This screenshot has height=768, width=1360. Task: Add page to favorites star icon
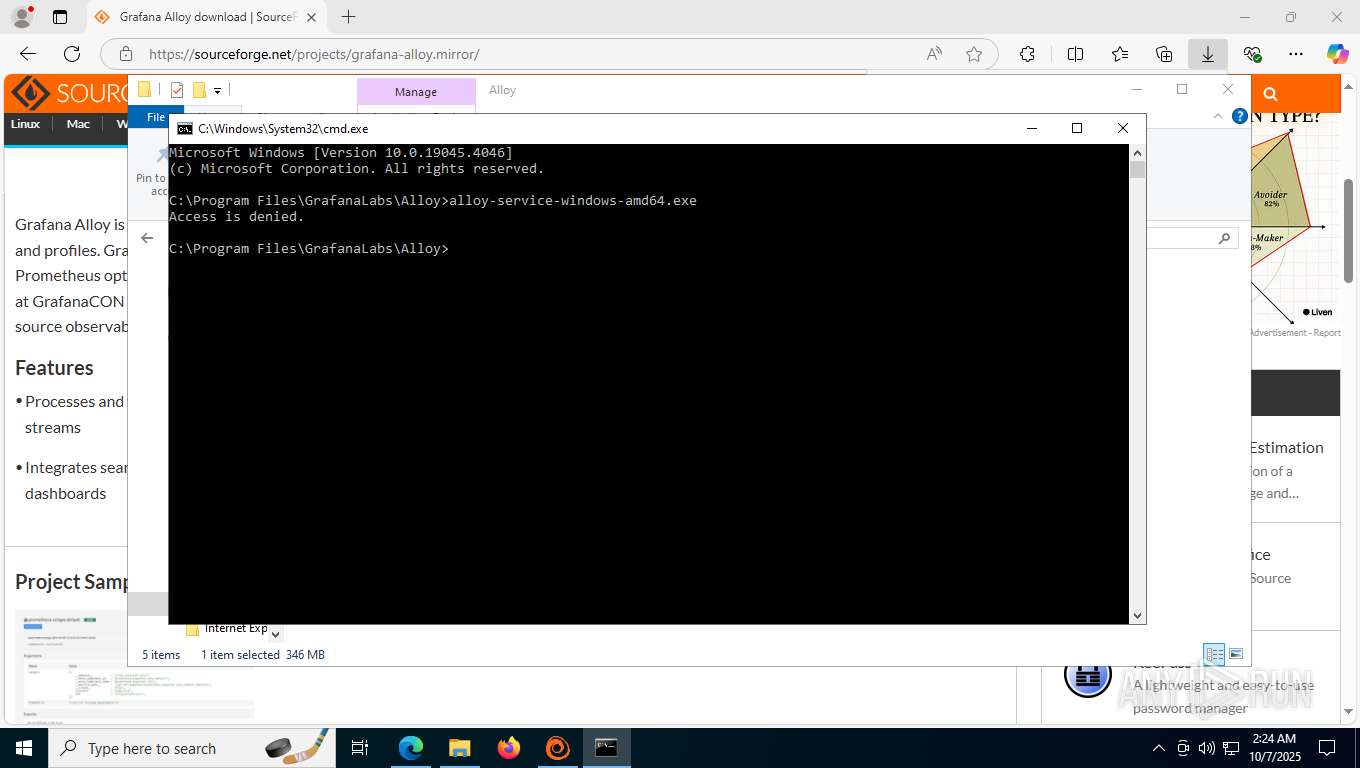tap(974, 54)
